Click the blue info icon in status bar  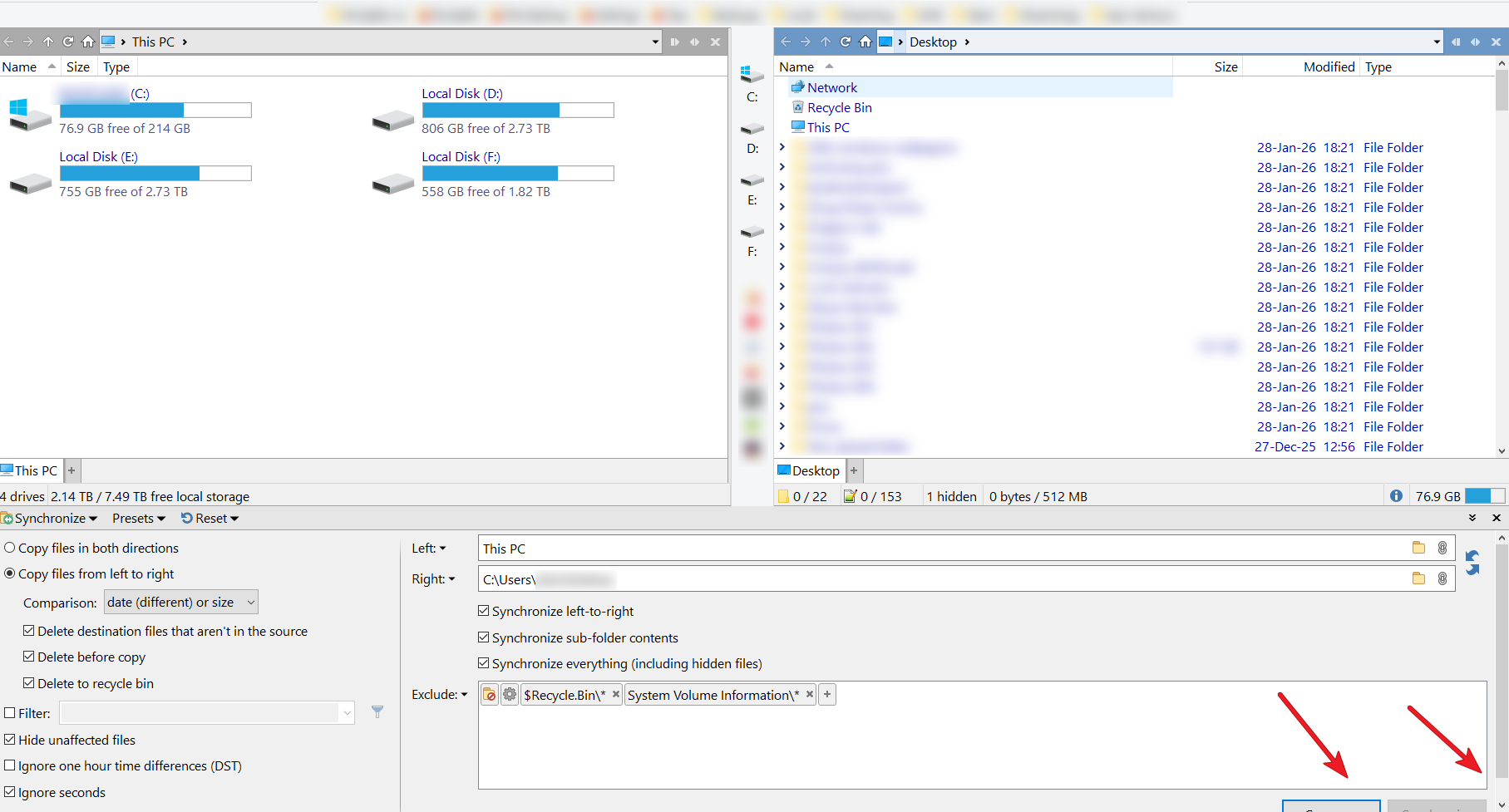click(x=1396, y=496)
